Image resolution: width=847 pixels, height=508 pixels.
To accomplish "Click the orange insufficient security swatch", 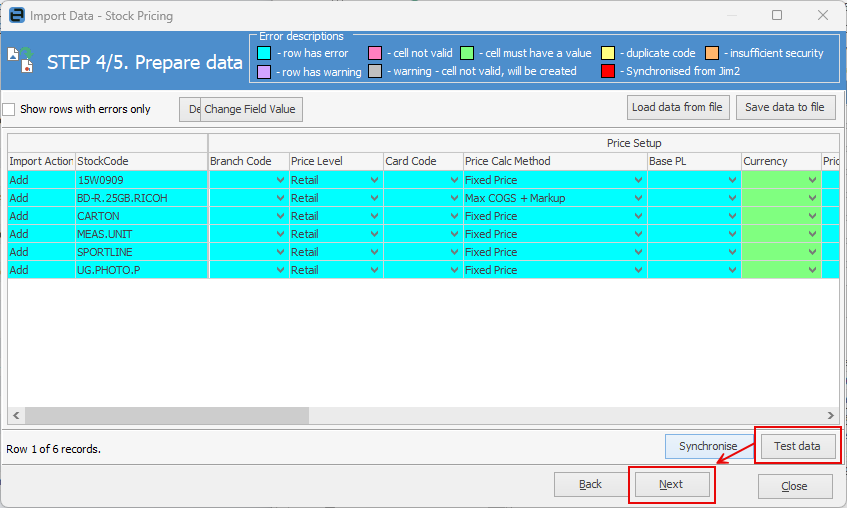I will point(712,53).
